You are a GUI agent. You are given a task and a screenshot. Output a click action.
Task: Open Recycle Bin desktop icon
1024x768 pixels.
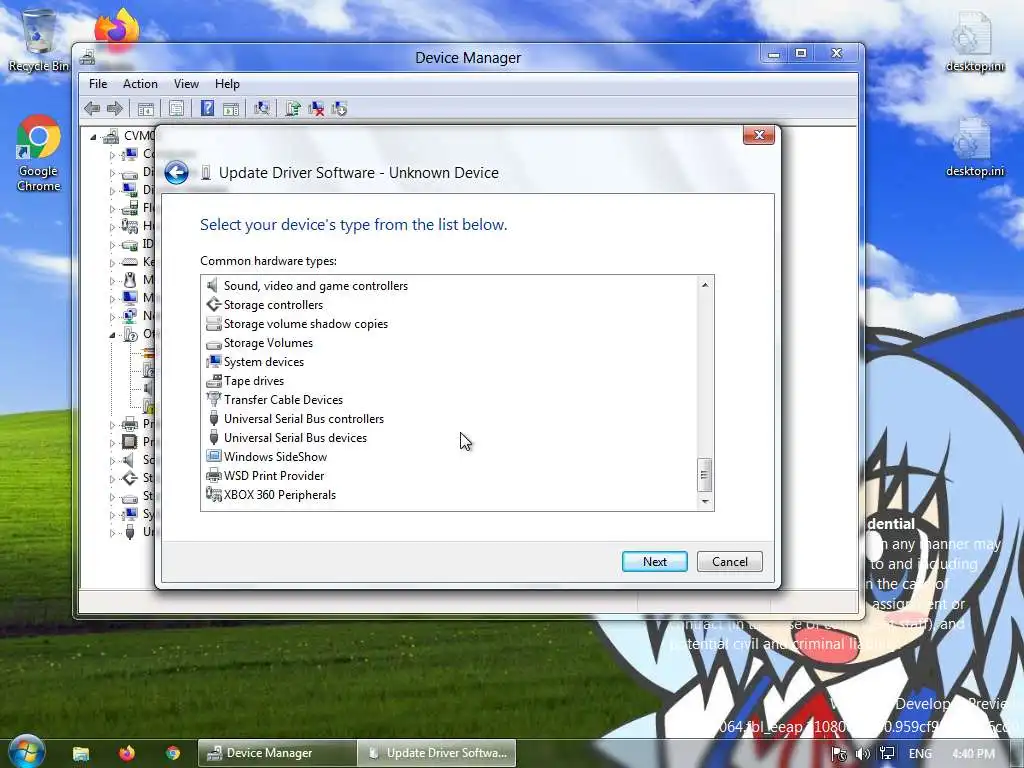38,39
